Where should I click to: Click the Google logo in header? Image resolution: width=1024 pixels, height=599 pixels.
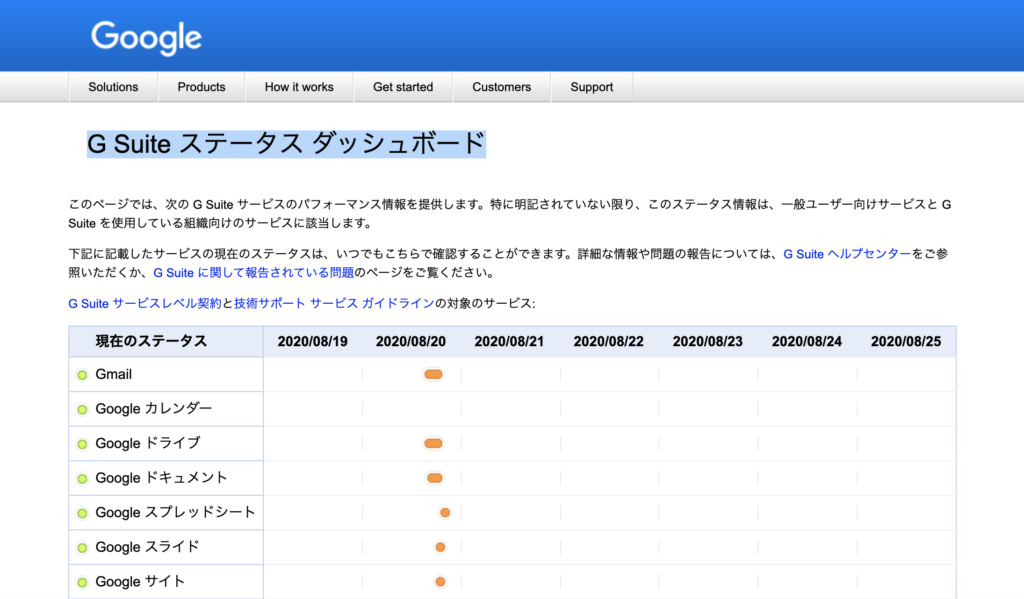click(146, 38)
